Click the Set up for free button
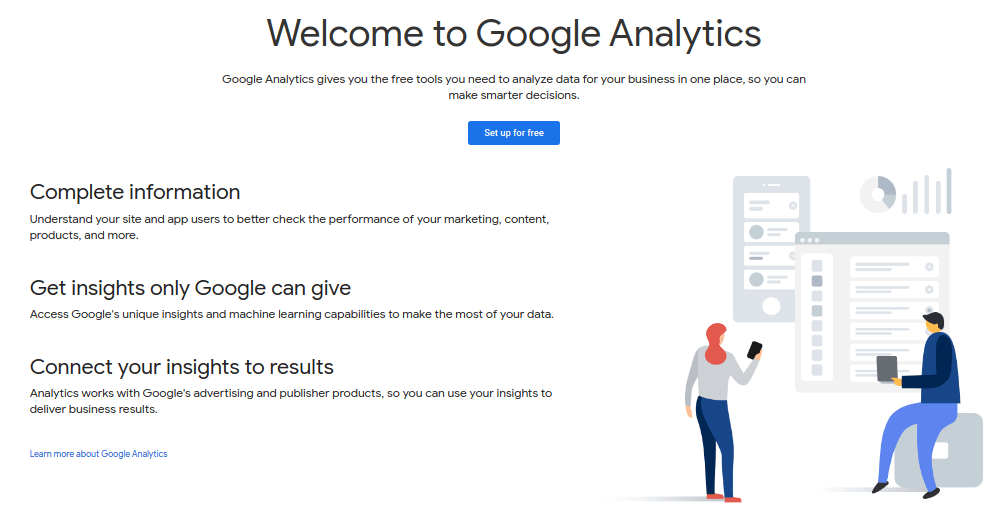Image resolution: width=1005 pixels, height=519 pixels. 513,133
